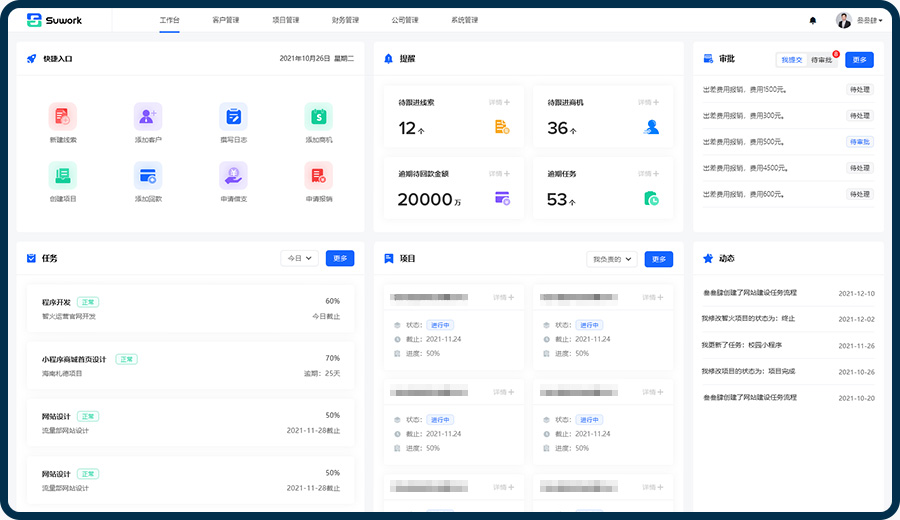The image size is (900, 520).
Task: Go to the 客户管理 menu
Action: click(227, 20)
